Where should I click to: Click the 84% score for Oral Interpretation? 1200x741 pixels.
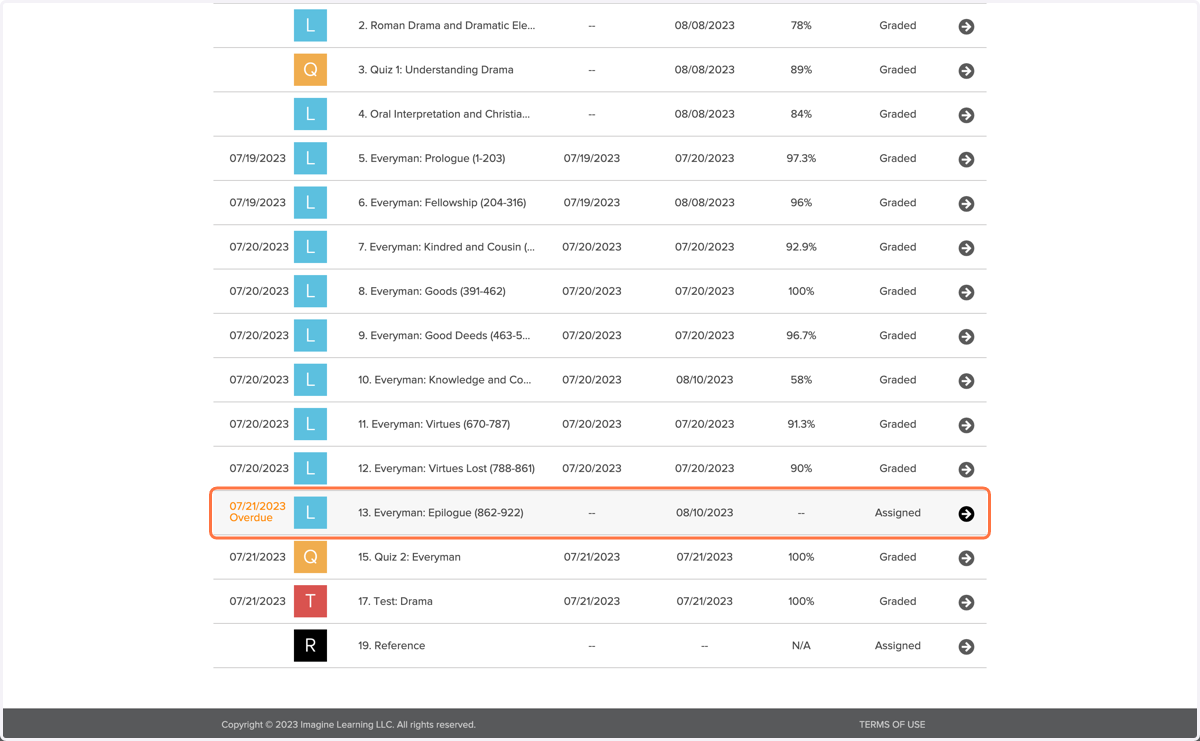coord(801,114)
